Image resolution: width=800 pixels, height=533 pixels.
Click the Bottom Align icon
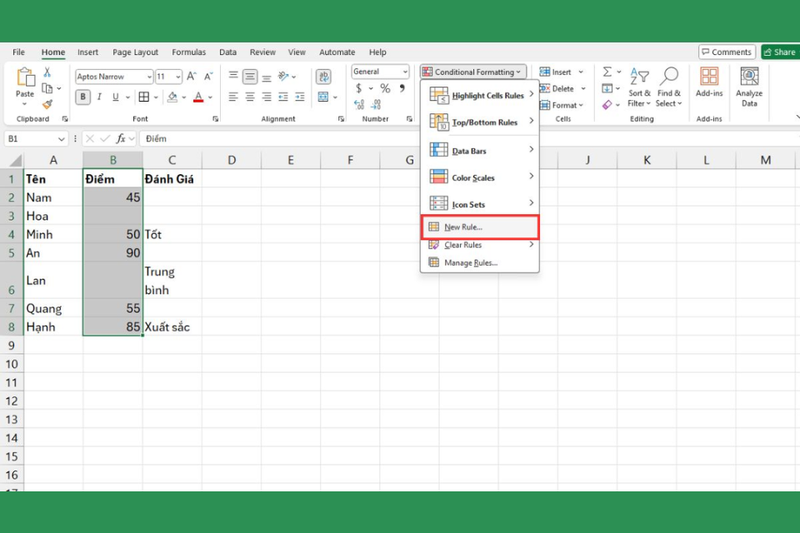point(266,77)
